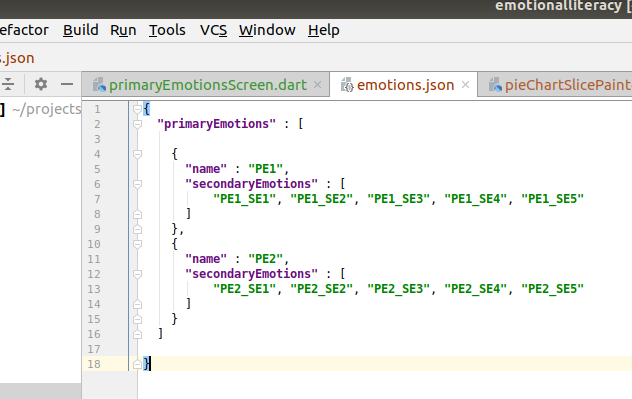Click line number 5 in the gutter
This screenshot has width=632, height=399.
tap(97, 169)
